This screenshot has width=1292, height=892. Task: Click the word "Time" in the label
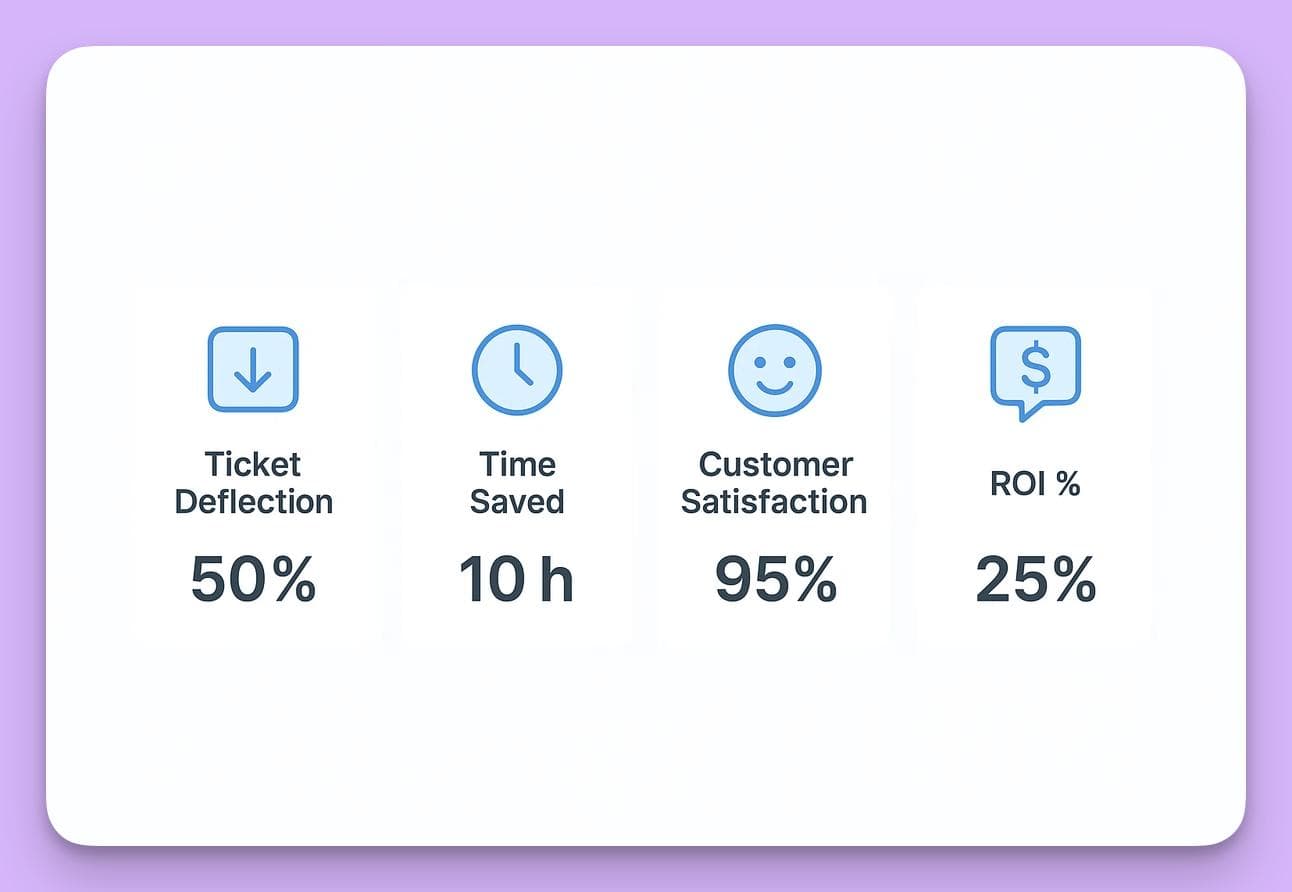coord(517,464)
